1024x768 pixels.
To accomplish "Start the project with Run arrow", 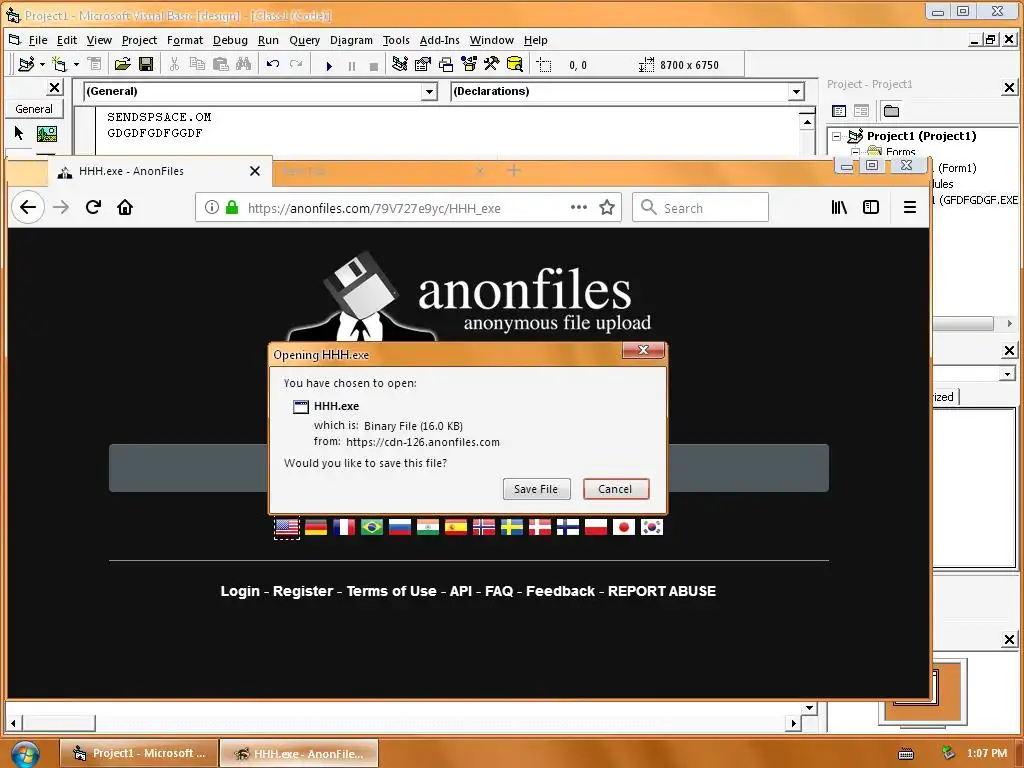I will 329,65.
